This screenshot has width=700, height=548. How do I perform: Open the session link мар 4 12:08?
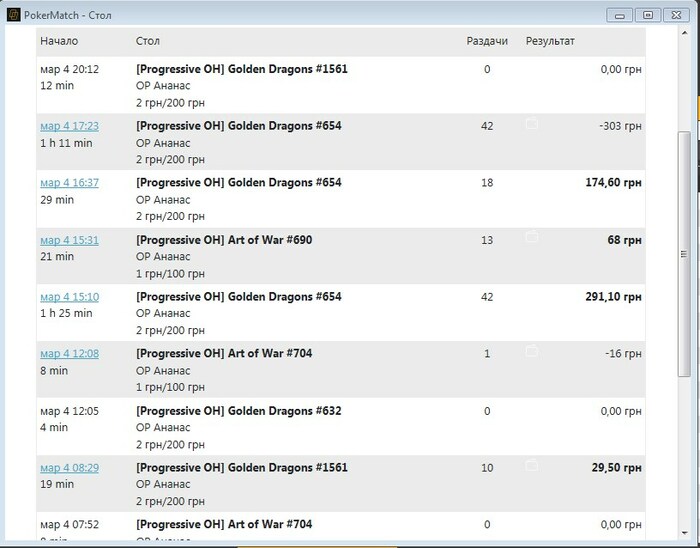coord(70,354)
